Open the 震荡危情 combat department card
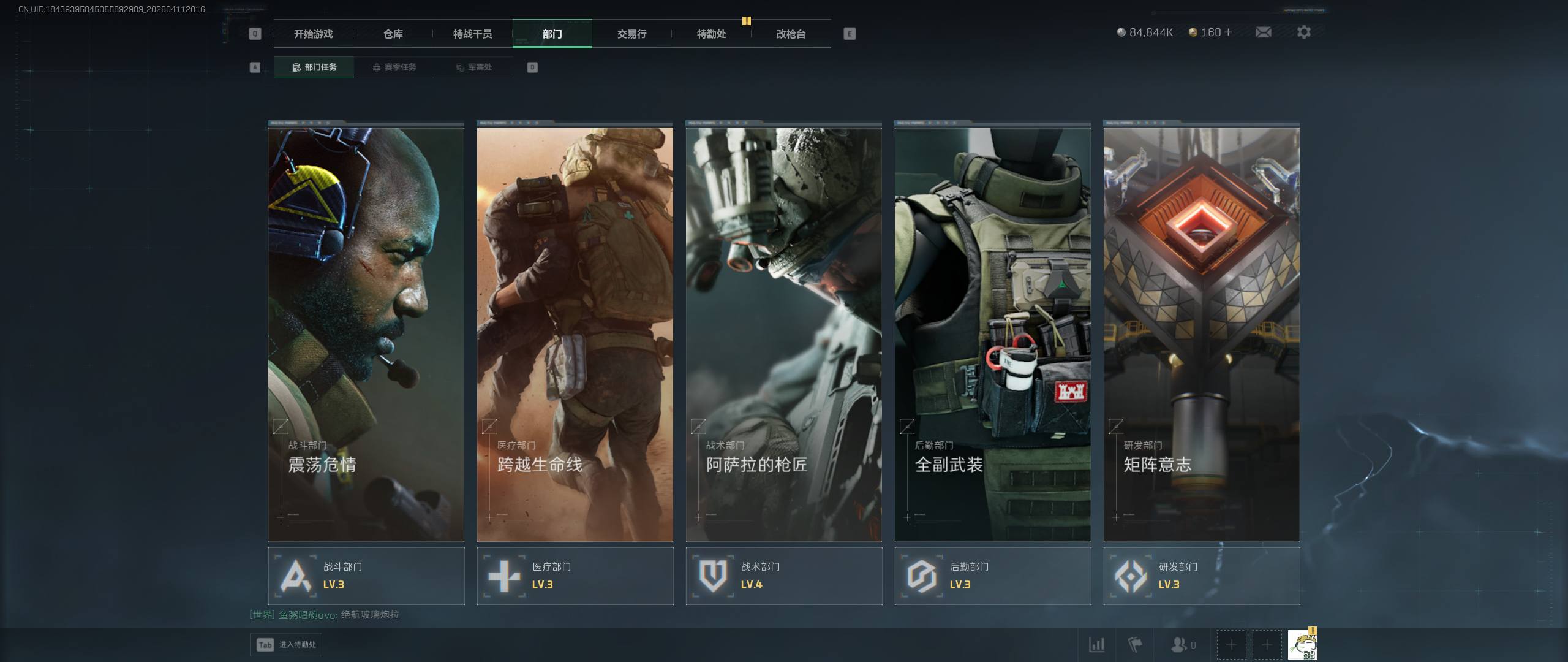The height and width of the screenshot is (662, 1568). point(366,334)
